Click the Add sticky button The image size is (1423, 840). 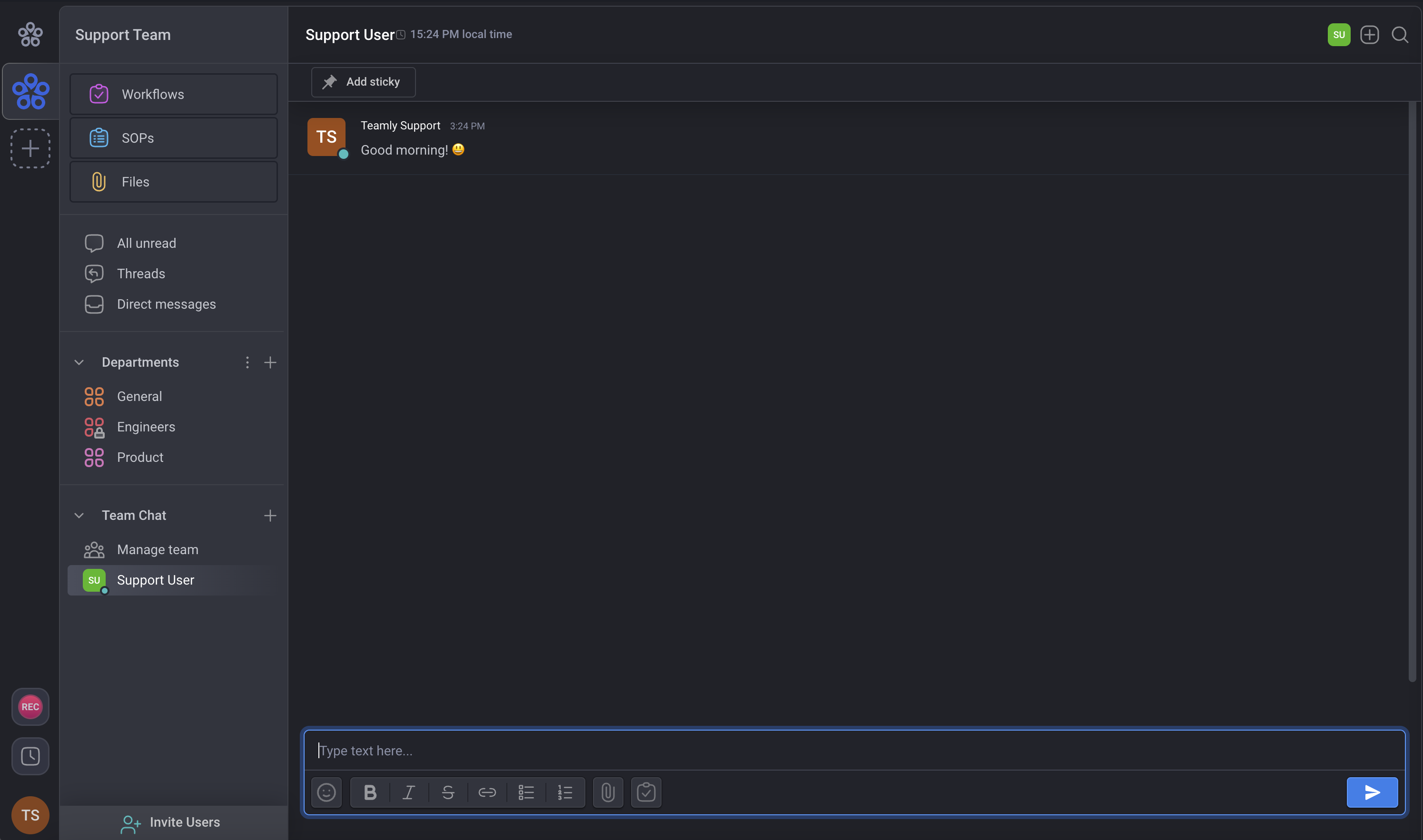(363, 82)
